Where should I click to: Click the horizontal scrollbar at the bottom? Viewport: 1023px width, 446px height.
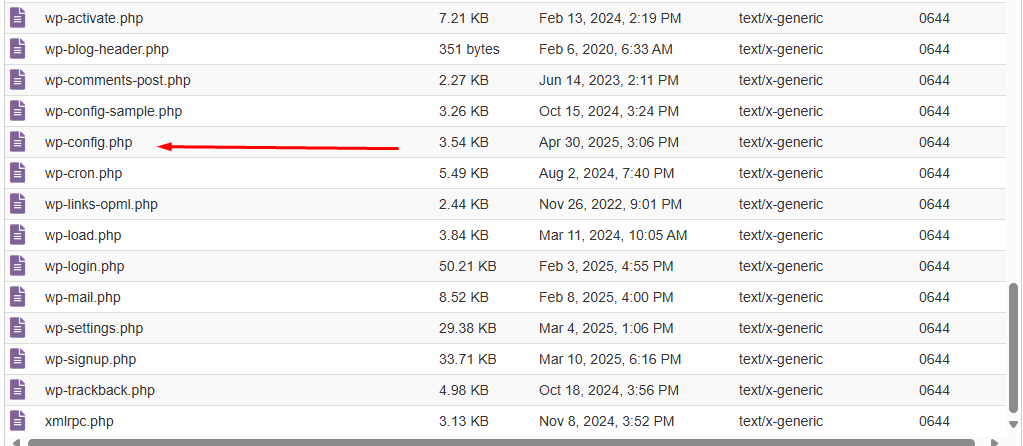500,441
